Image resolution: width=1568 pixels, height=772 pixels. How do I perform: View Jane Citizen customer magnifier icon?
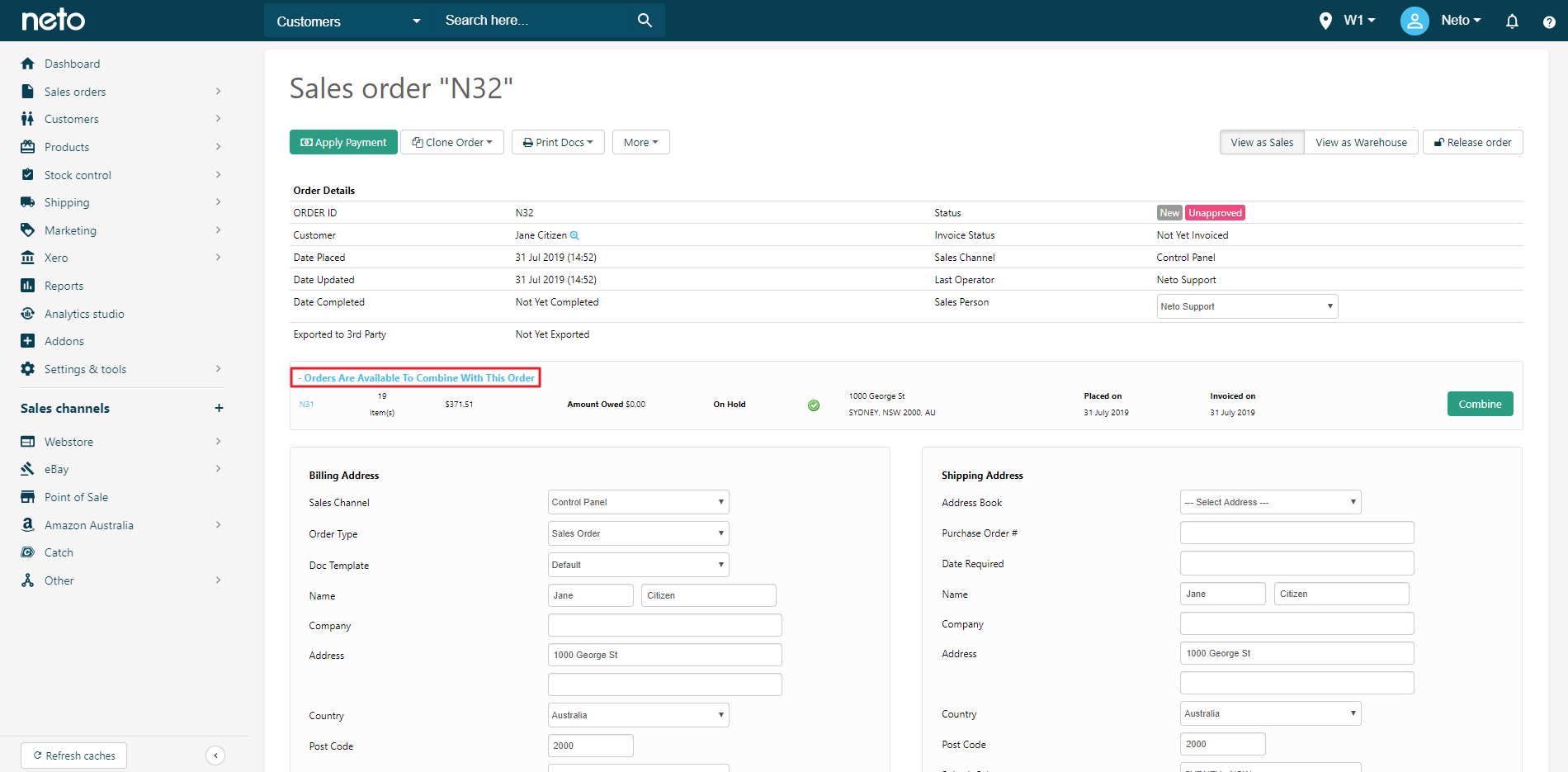click(x=575, y=235)
